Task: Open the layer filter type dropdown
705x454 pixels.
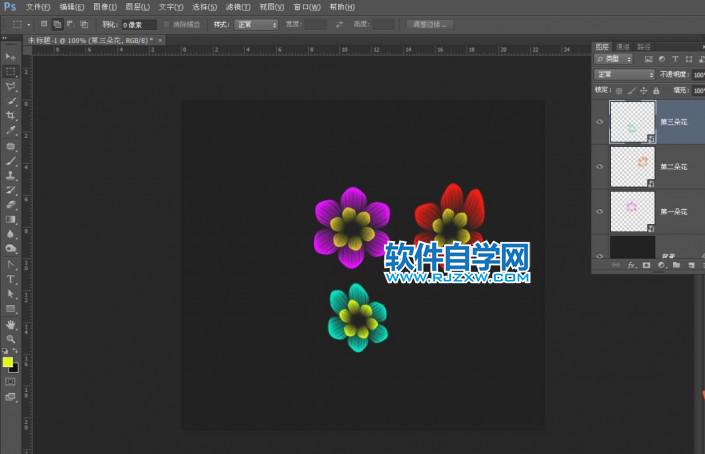Action: 614,59
